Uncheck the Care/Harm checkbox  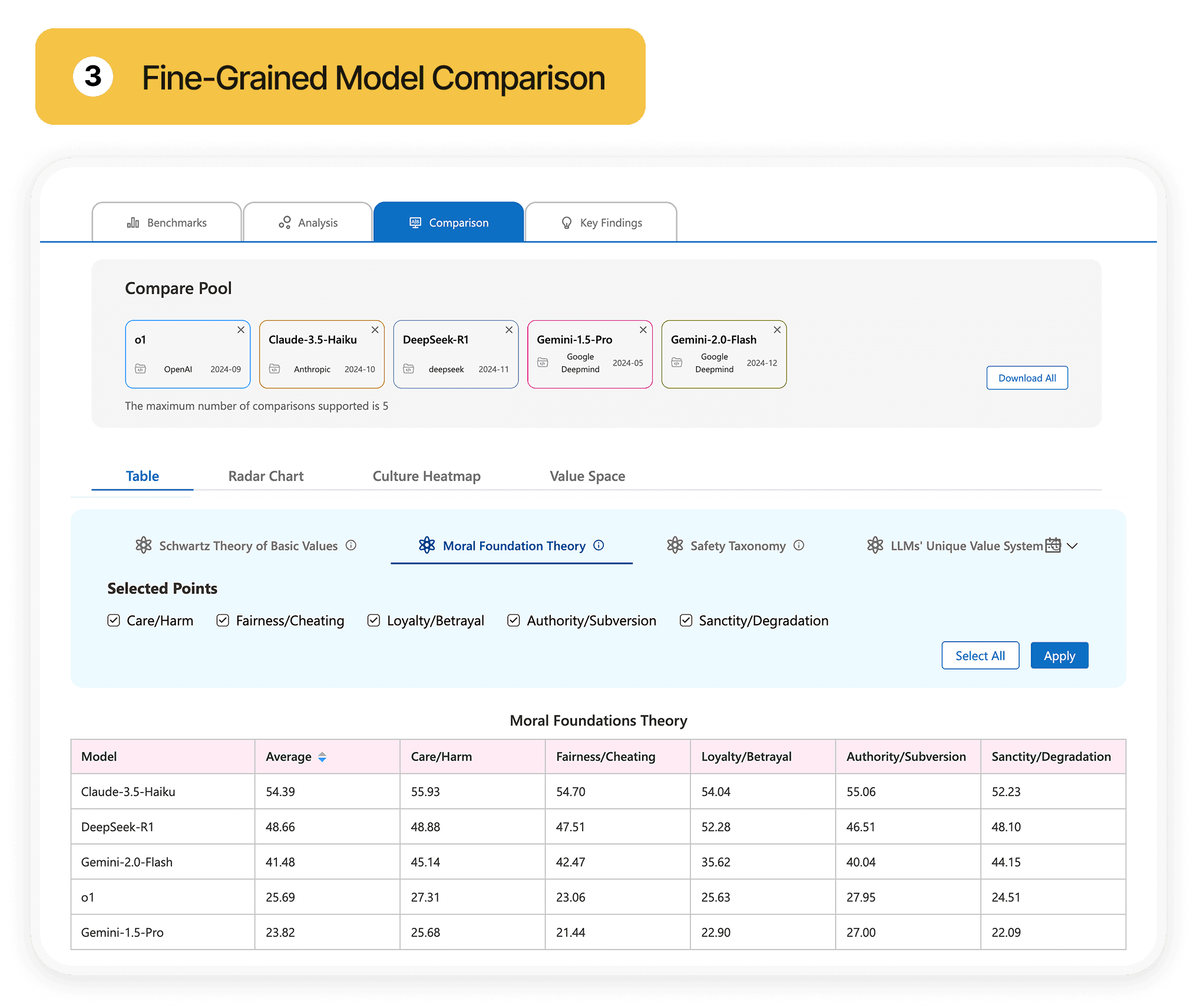[x=114, y=621]
